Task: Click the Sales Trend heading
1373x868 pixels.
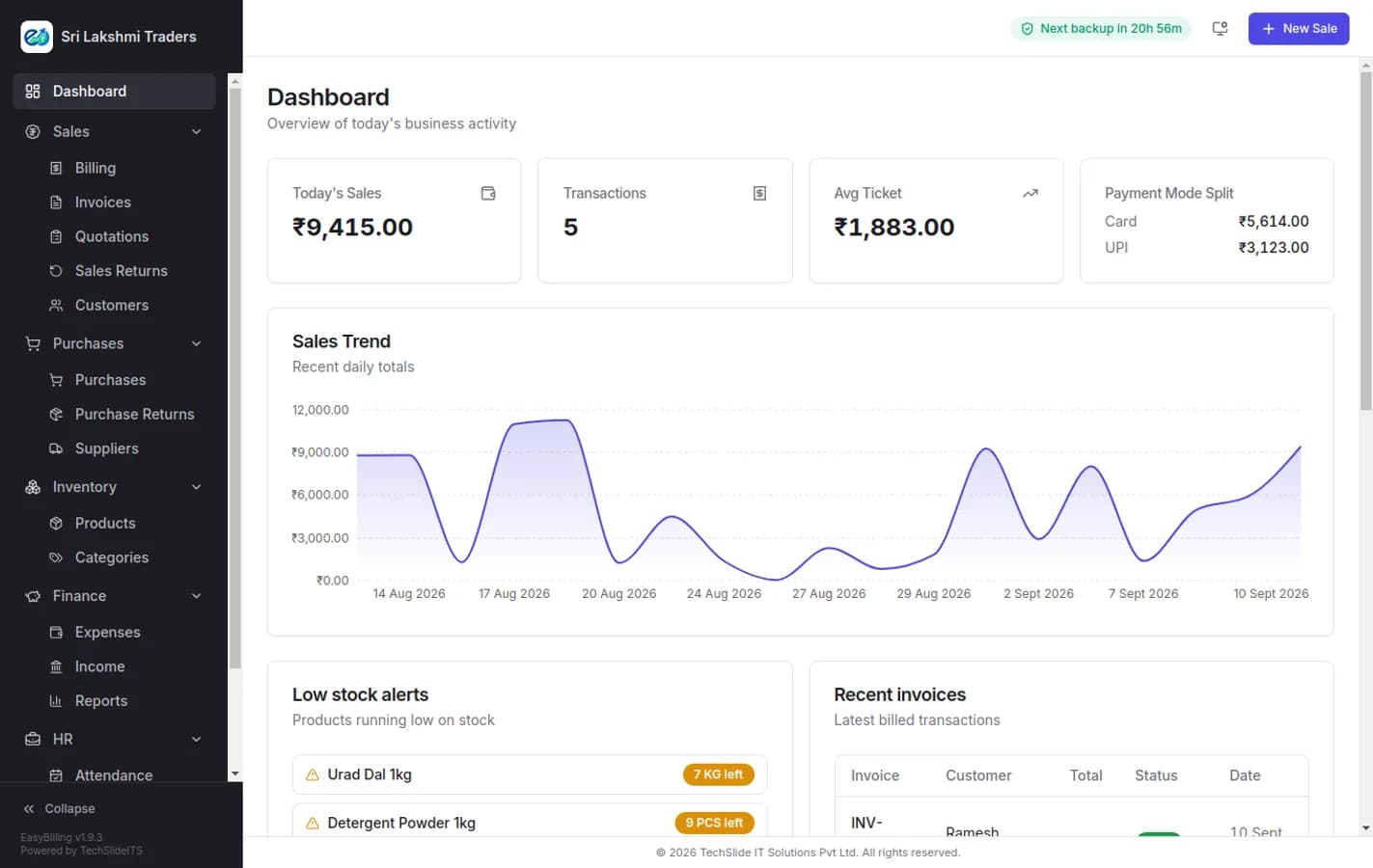Action: click(342, 341)
